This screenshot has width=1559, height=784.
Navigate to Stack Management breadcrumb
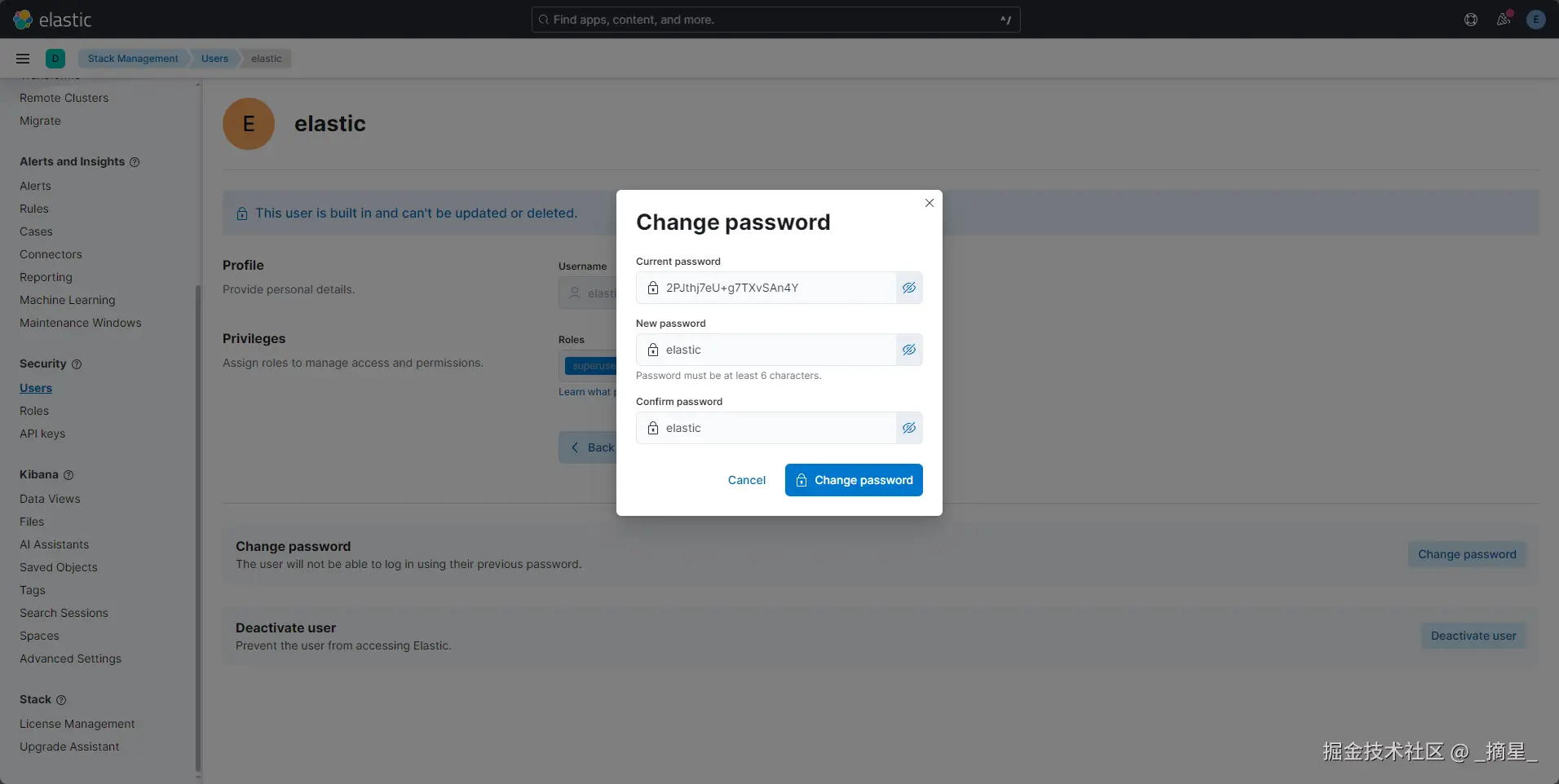[133, 59]
